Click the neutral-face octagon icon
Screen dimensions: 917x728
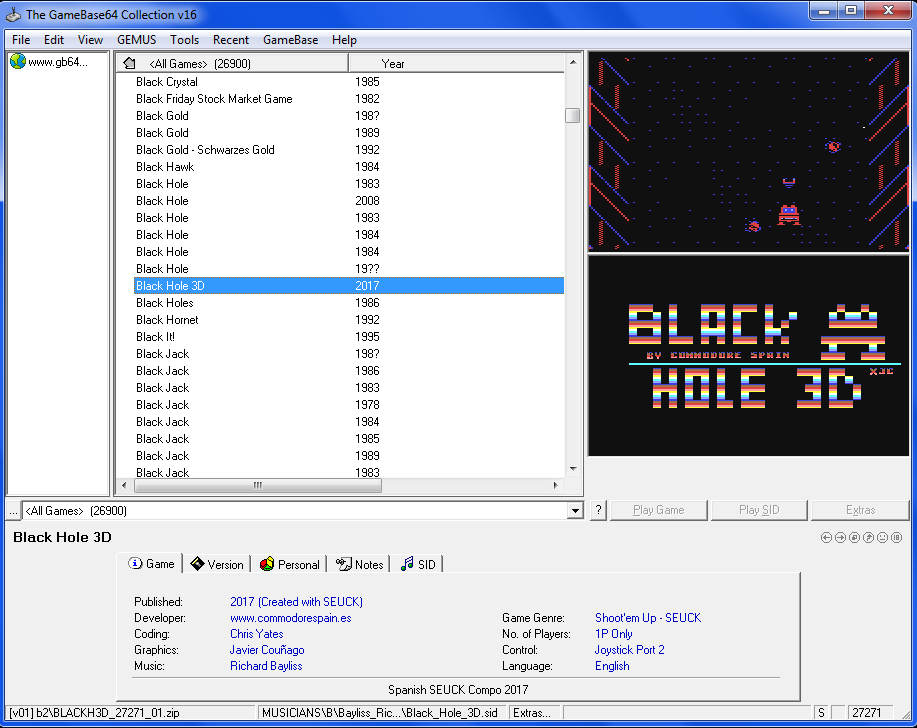[882, 537]
